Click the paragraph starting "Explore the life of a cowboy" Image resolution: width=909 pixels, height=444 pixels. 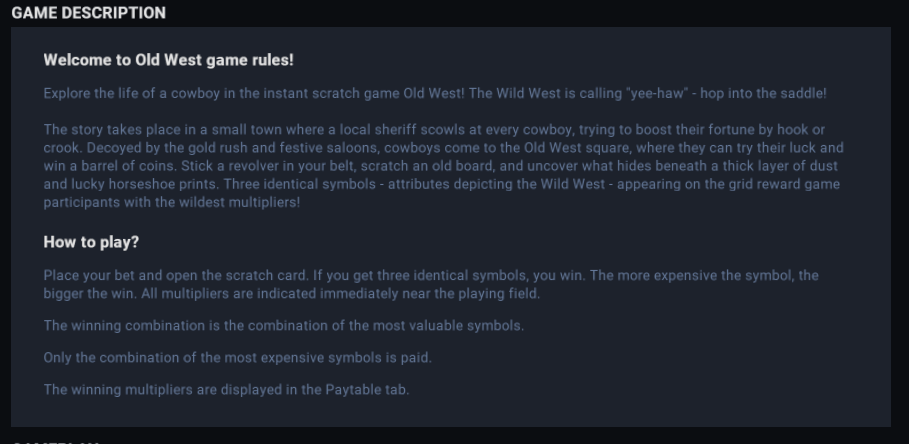pyautogui.click(x=435, y=94)
